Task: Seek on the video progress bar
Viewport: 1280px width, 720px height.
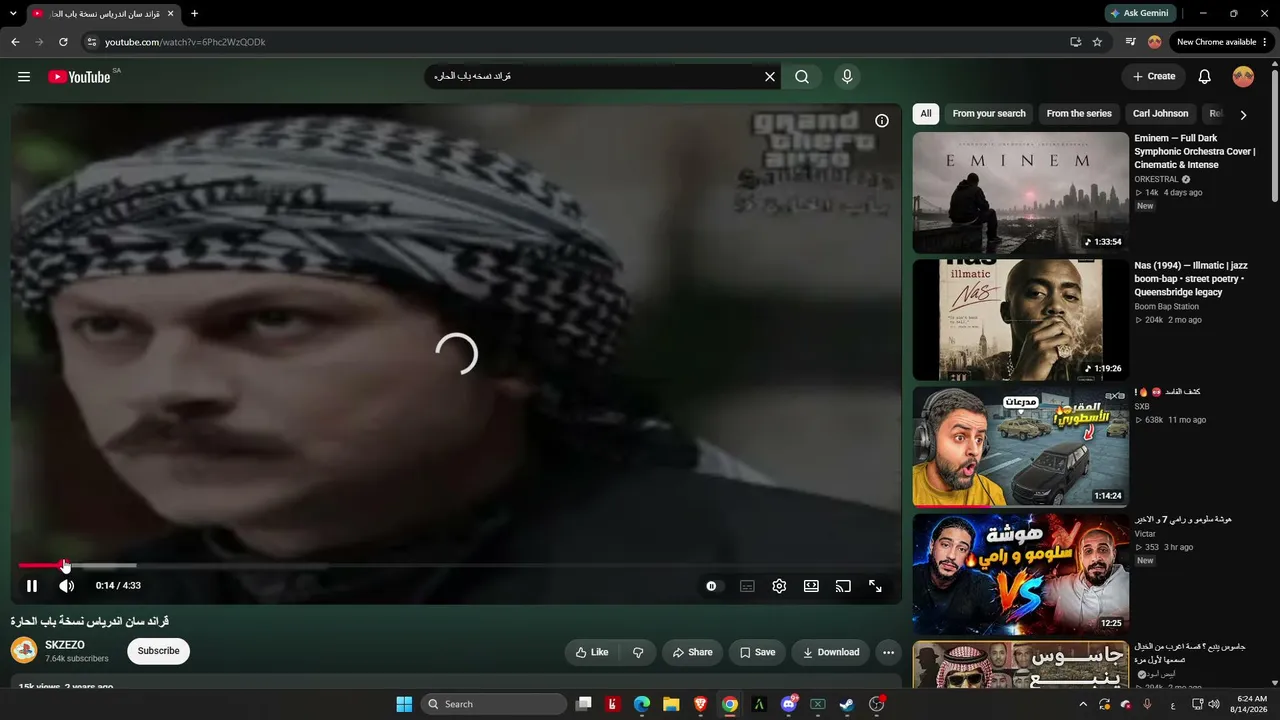Action: tap(456, 566)
